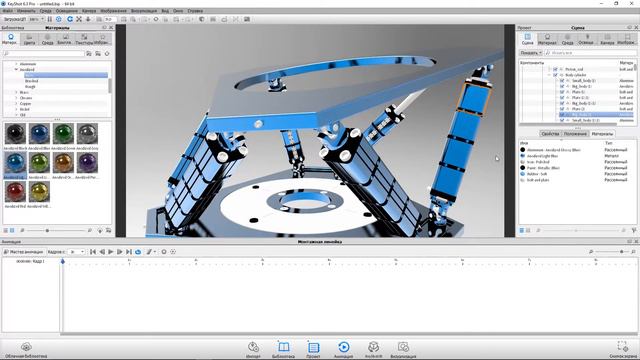Select the Brushed subfolder under Anodized

[x=31, y=81]
